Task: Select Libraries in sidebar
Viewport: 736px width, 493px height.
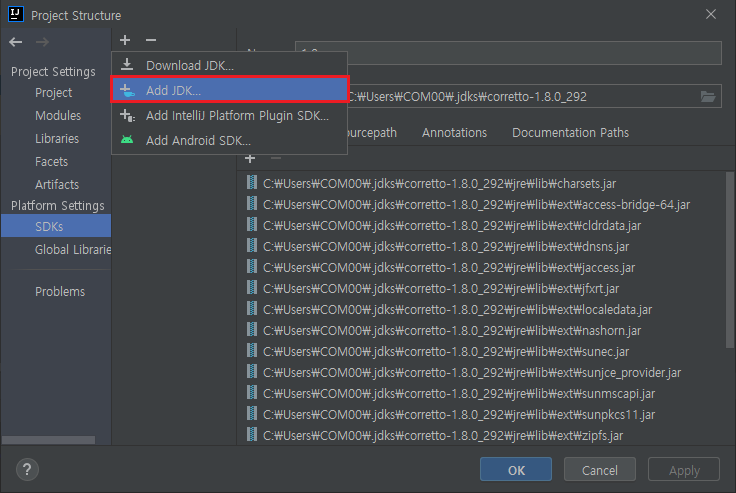Action: click(57, 139)
